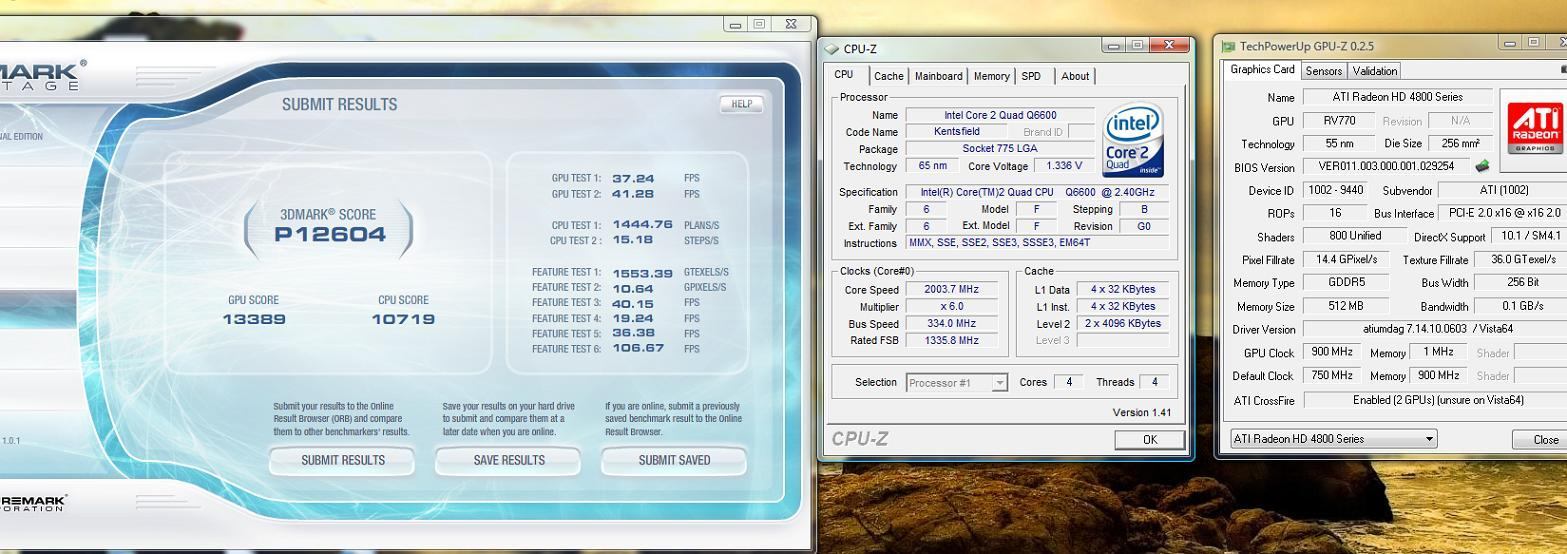Close the 3DMark Vantage window
The height and width of the screenshot is (554, 1567).
click(791, 24)
